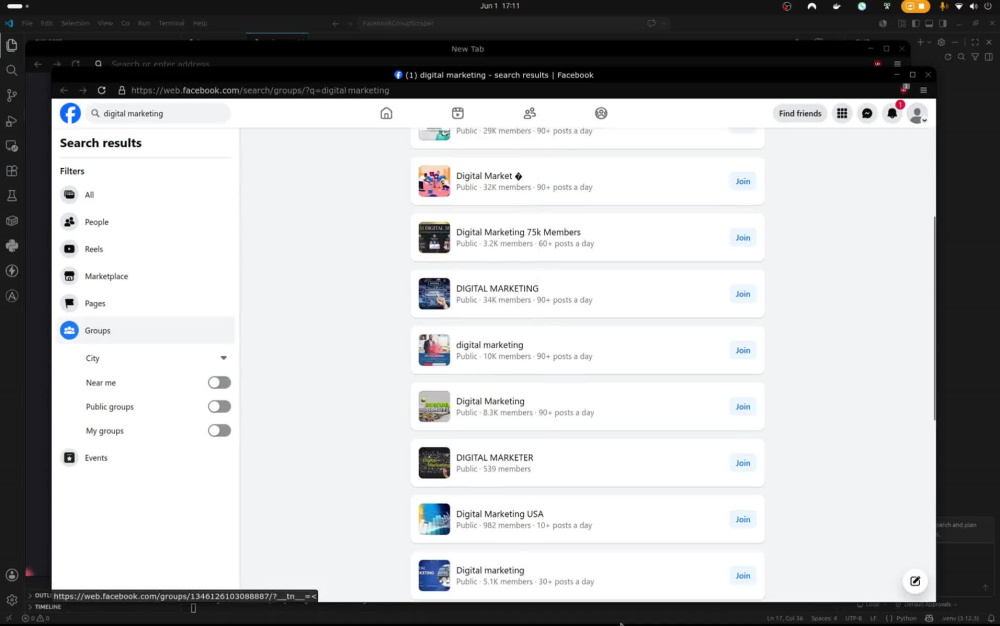Screen dimensions: 1000x626
Task: Join the 32K members Digital Market group
Action: point(743,182)
